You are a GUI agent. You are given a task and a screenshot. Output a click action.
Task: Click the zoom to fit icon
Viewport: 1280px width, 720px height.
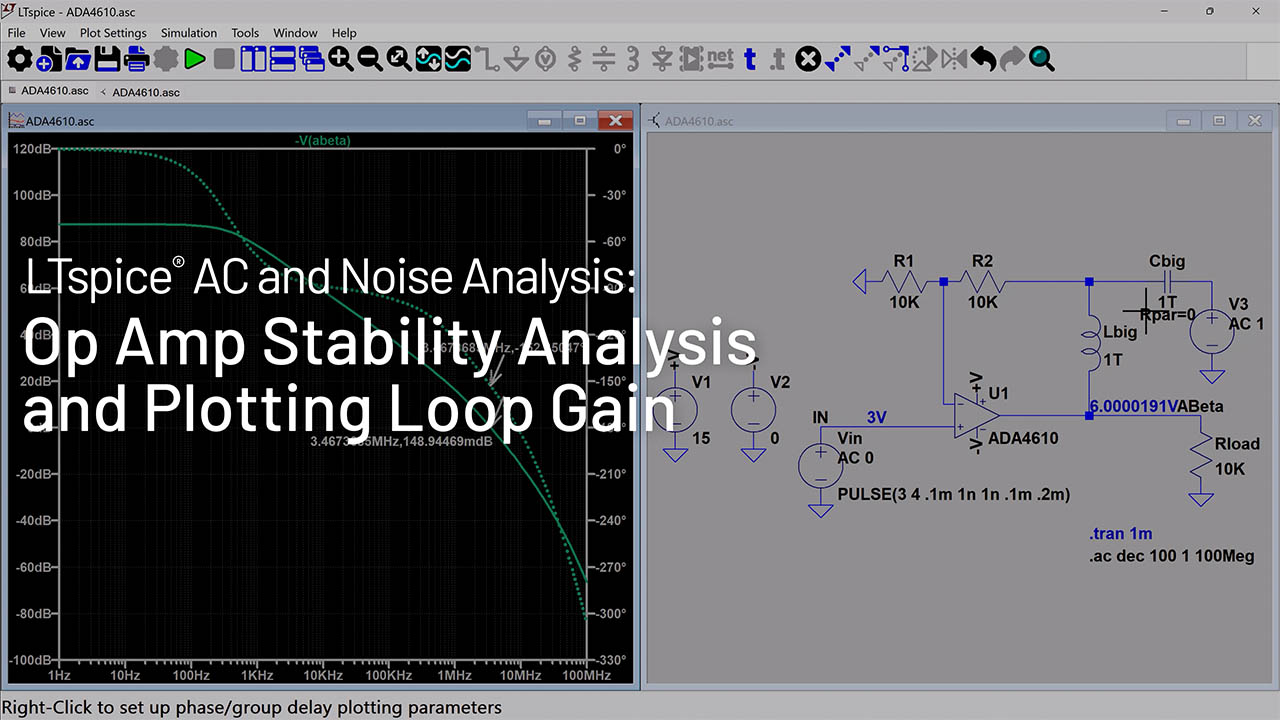(399, 59)
